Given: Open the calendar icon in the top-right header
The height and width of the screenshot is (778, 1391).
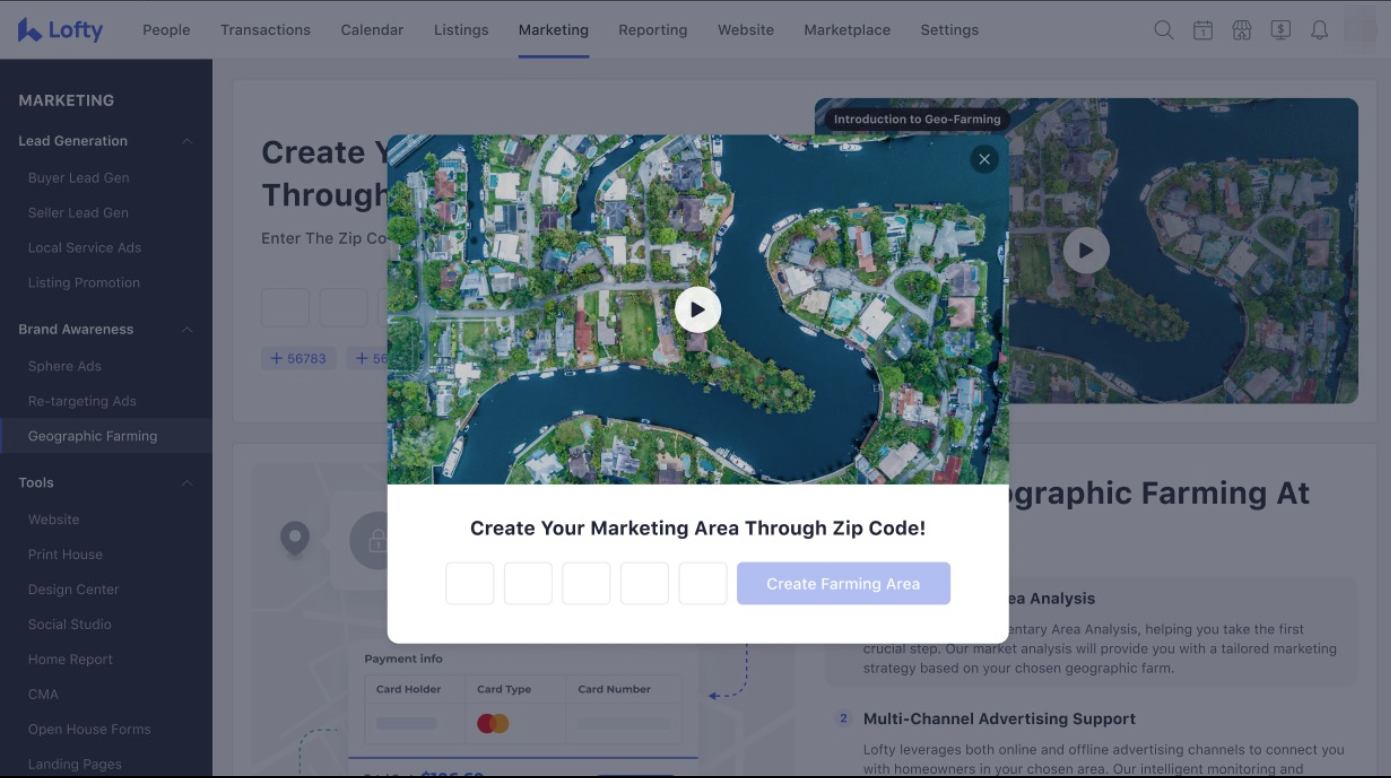Looking at the screenshot, I should [x=1203, y=30].
